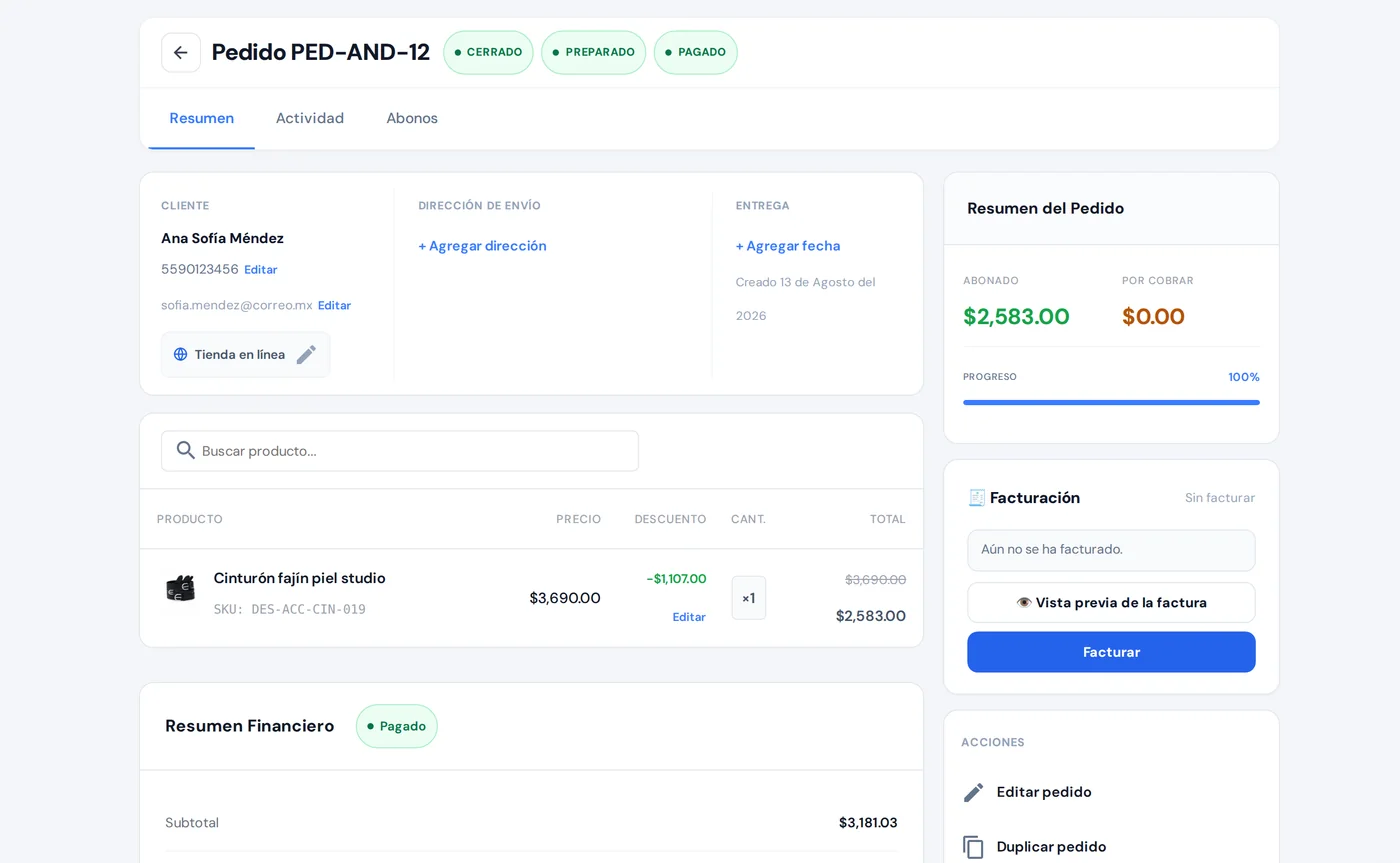The image size is (1400, 863).
Task: Click the Aún no se ha facturado notice
Action: [1111, 550]
